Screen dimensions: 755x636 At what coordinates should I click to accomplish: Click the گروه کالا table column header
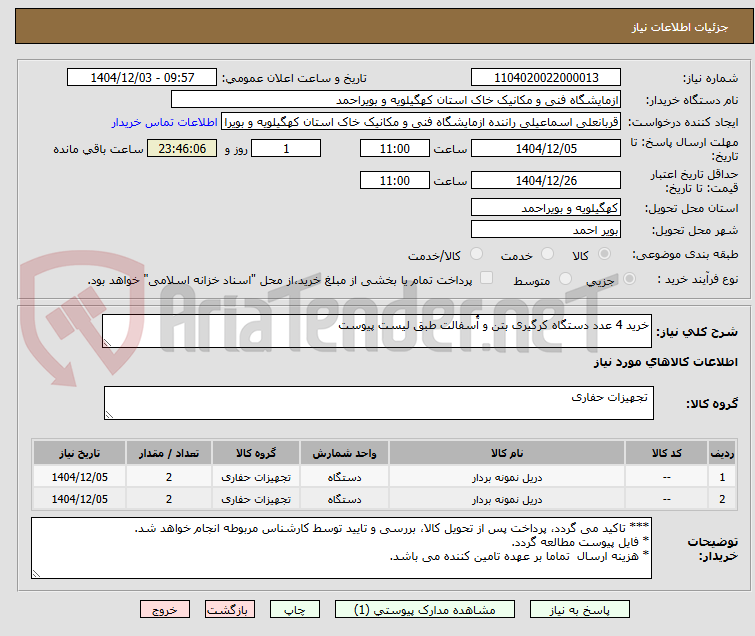coord(256,453)
